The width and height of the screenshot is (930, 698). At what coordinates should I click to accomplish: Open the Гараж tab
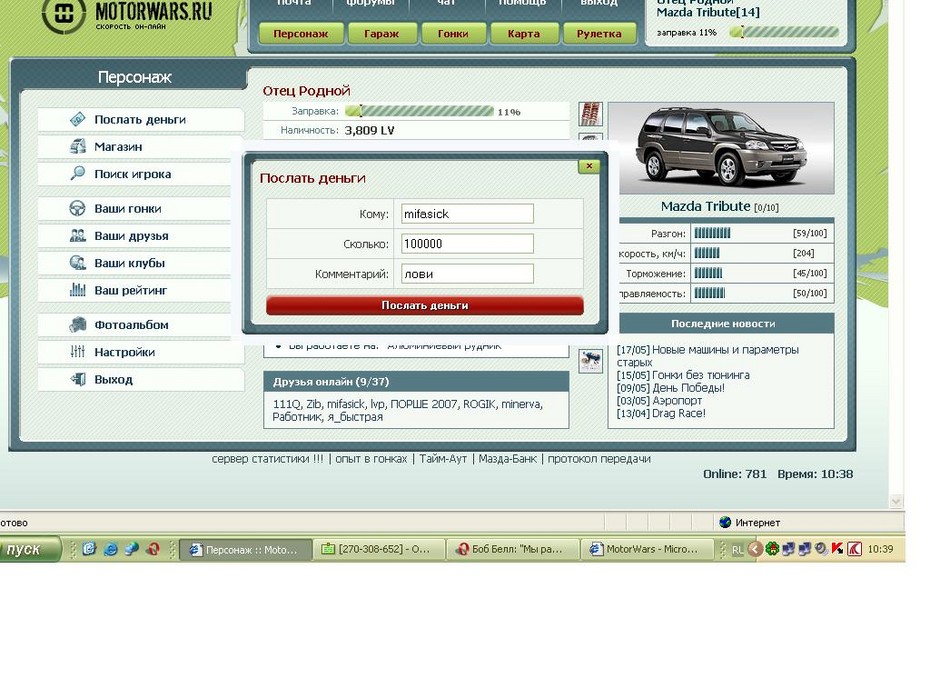(x=381, y=34)
